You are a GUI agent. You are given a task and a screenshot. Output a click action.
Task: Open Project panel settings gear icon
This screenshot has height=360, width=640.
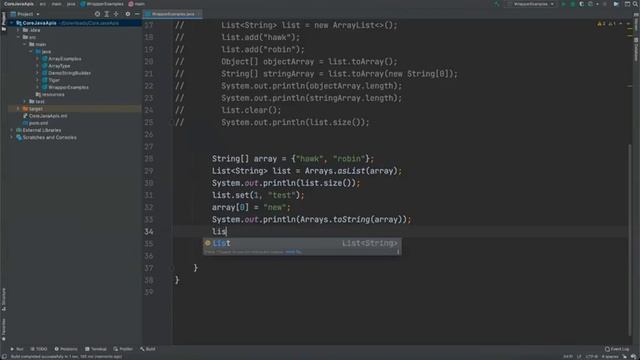(x=127, y=14)
